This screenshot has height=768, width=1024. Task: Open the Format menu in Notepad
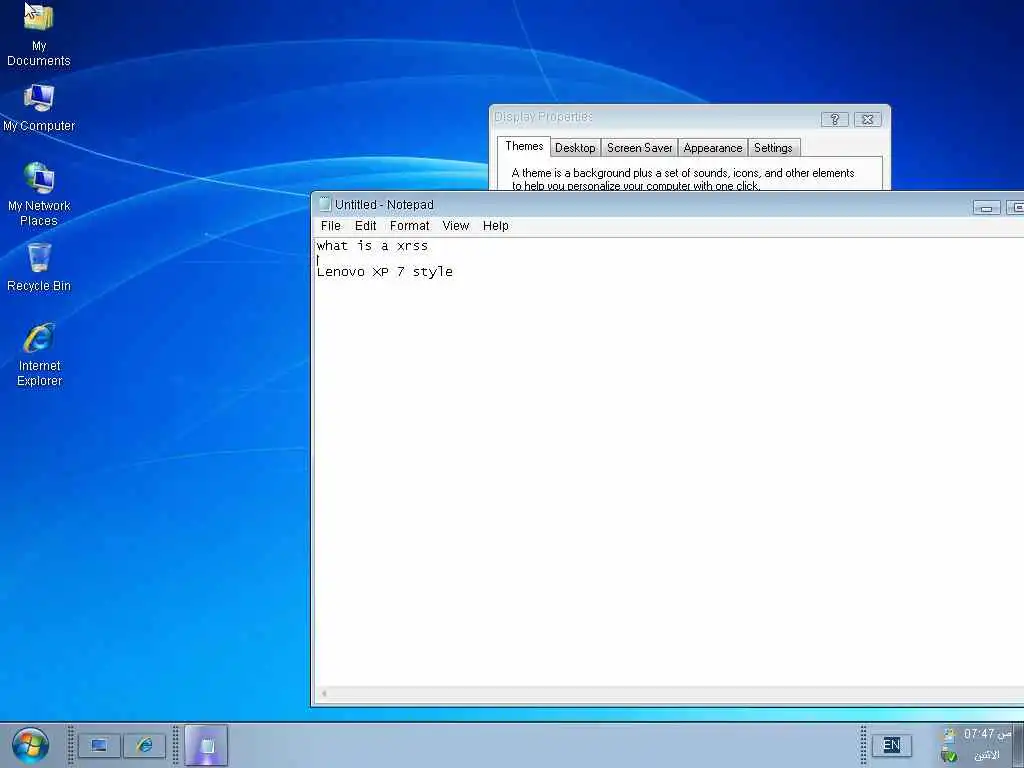(x=409, y=226)
